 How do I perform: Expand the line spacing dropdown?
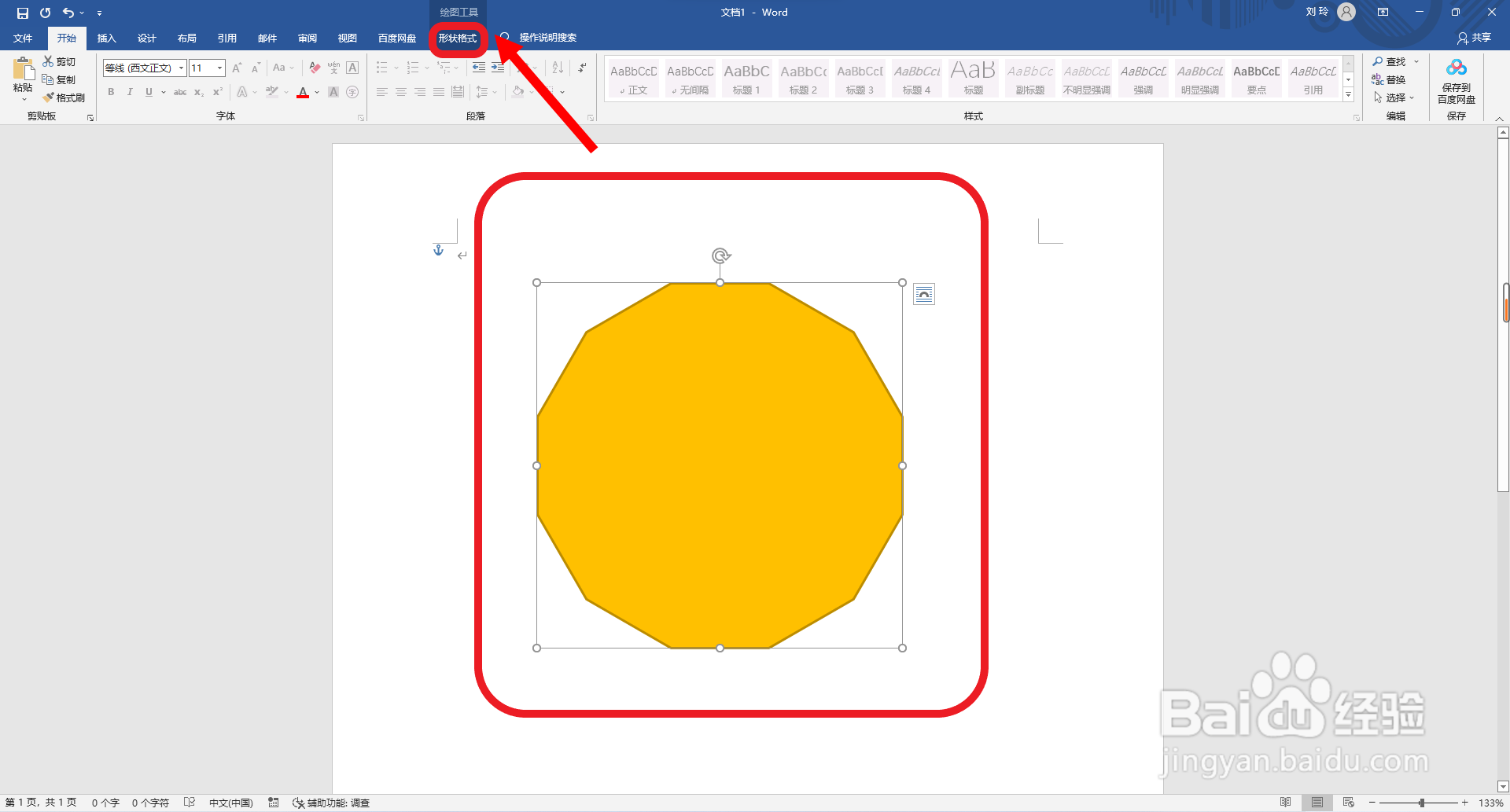click(495, 92)
